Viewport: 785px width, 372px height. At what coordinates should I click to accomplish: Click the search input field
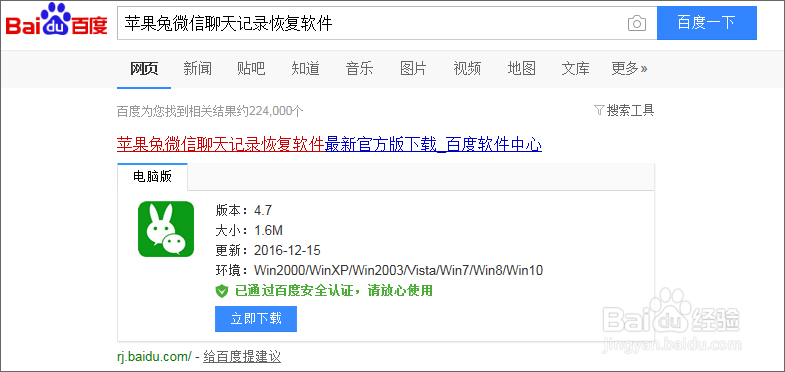(x=387, y=23)
